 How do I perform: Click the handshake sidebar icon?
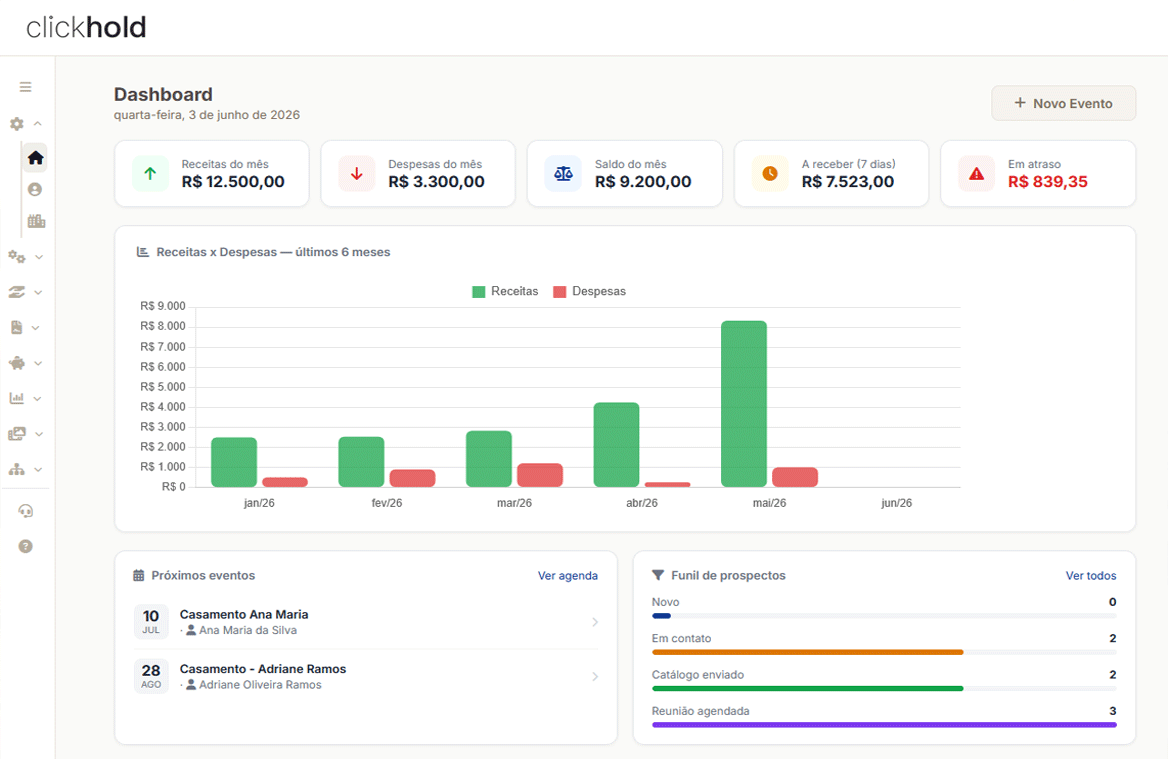pyautogui.click(x=16, y=292)
